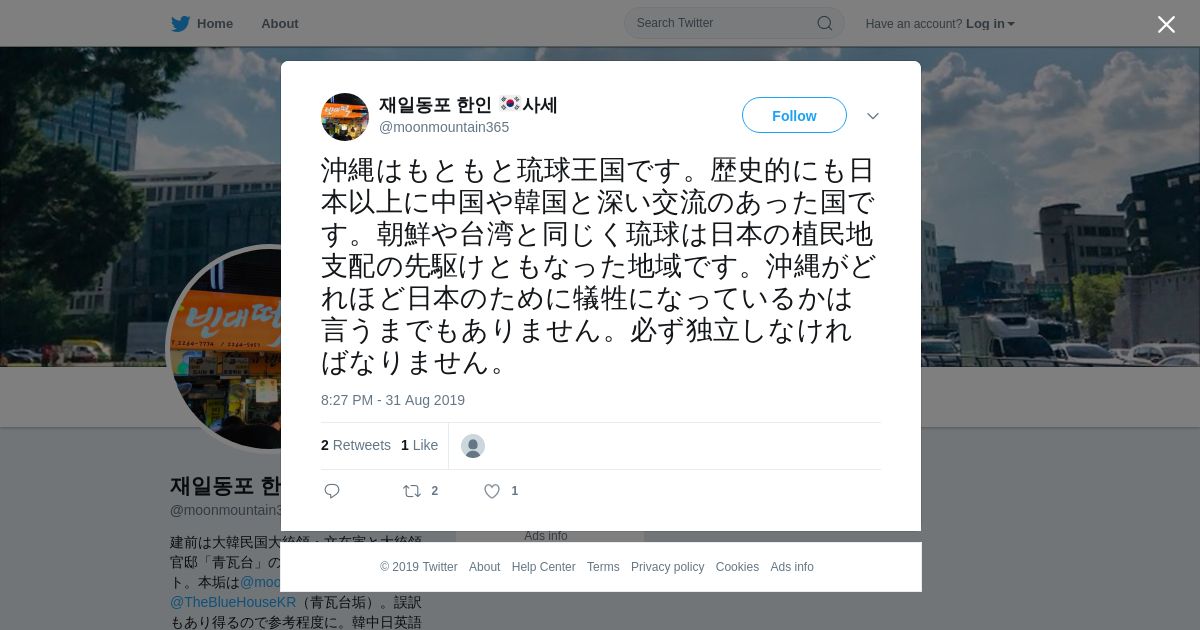The image size is (1200, 630).
Task: Like the tweet with the heart icon
Action: (x=492, y=491)
